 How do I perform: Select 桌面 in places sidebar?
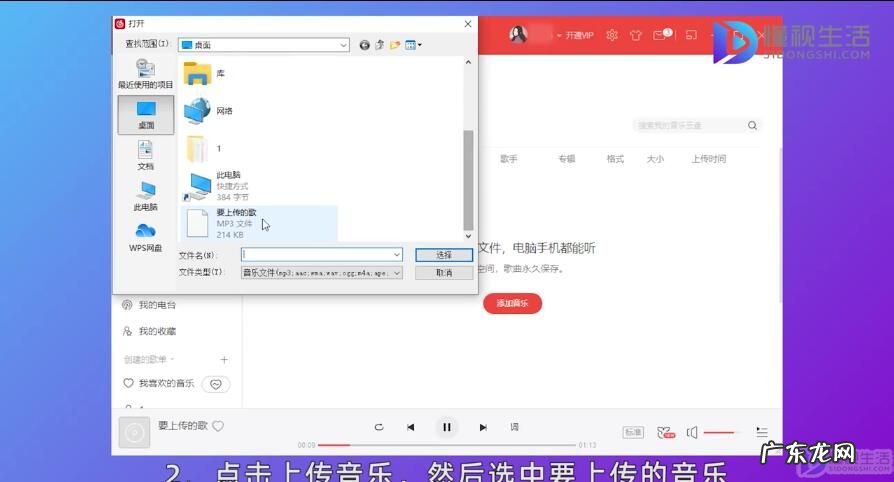click(x=145, y=115)
